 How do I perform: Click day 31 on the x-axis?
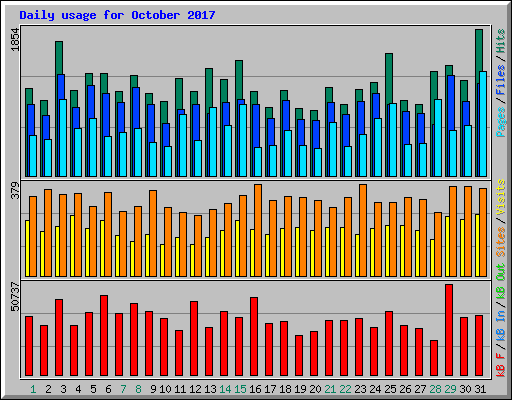tap(480, 389)
